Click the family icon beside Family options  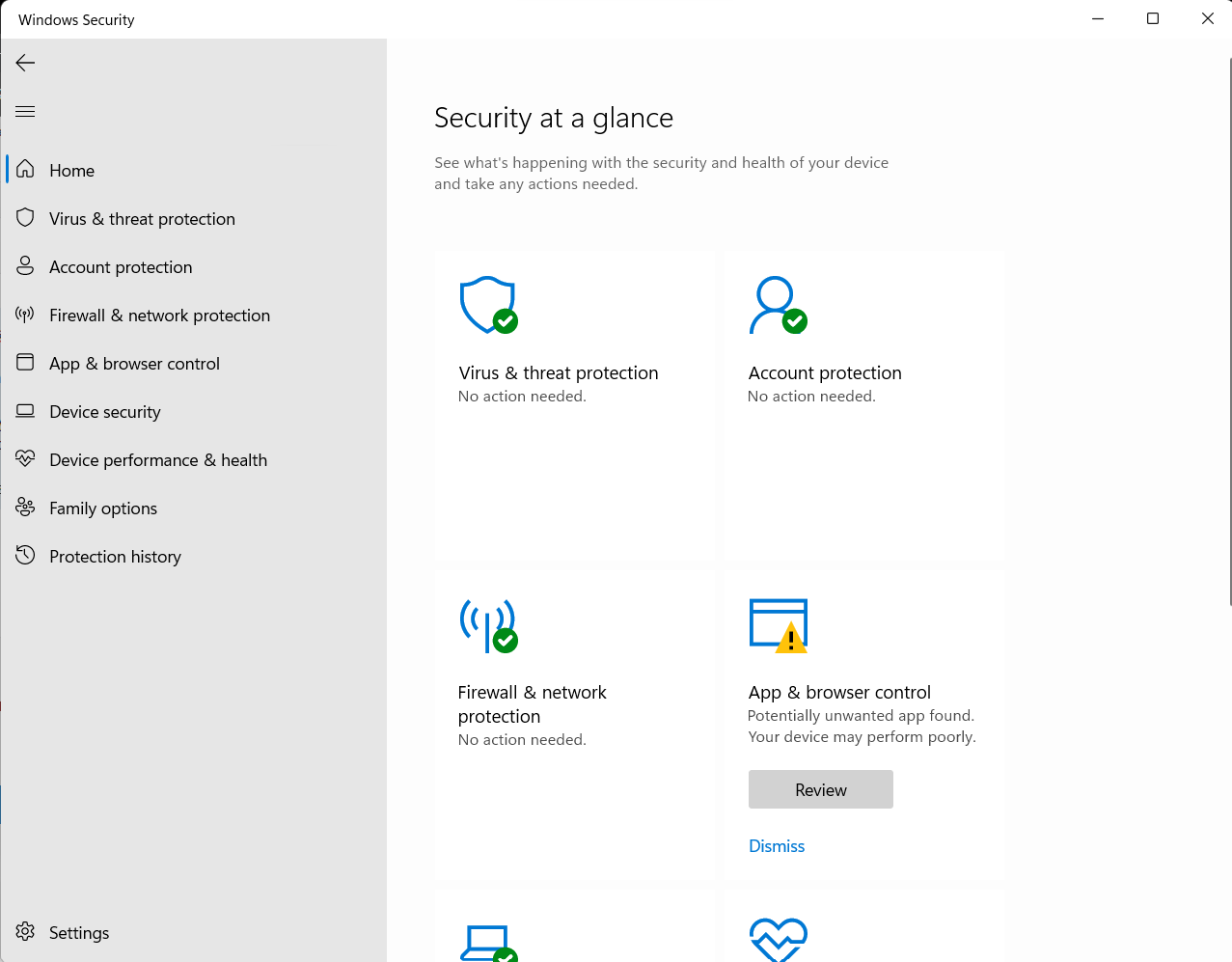click(26, 508)
